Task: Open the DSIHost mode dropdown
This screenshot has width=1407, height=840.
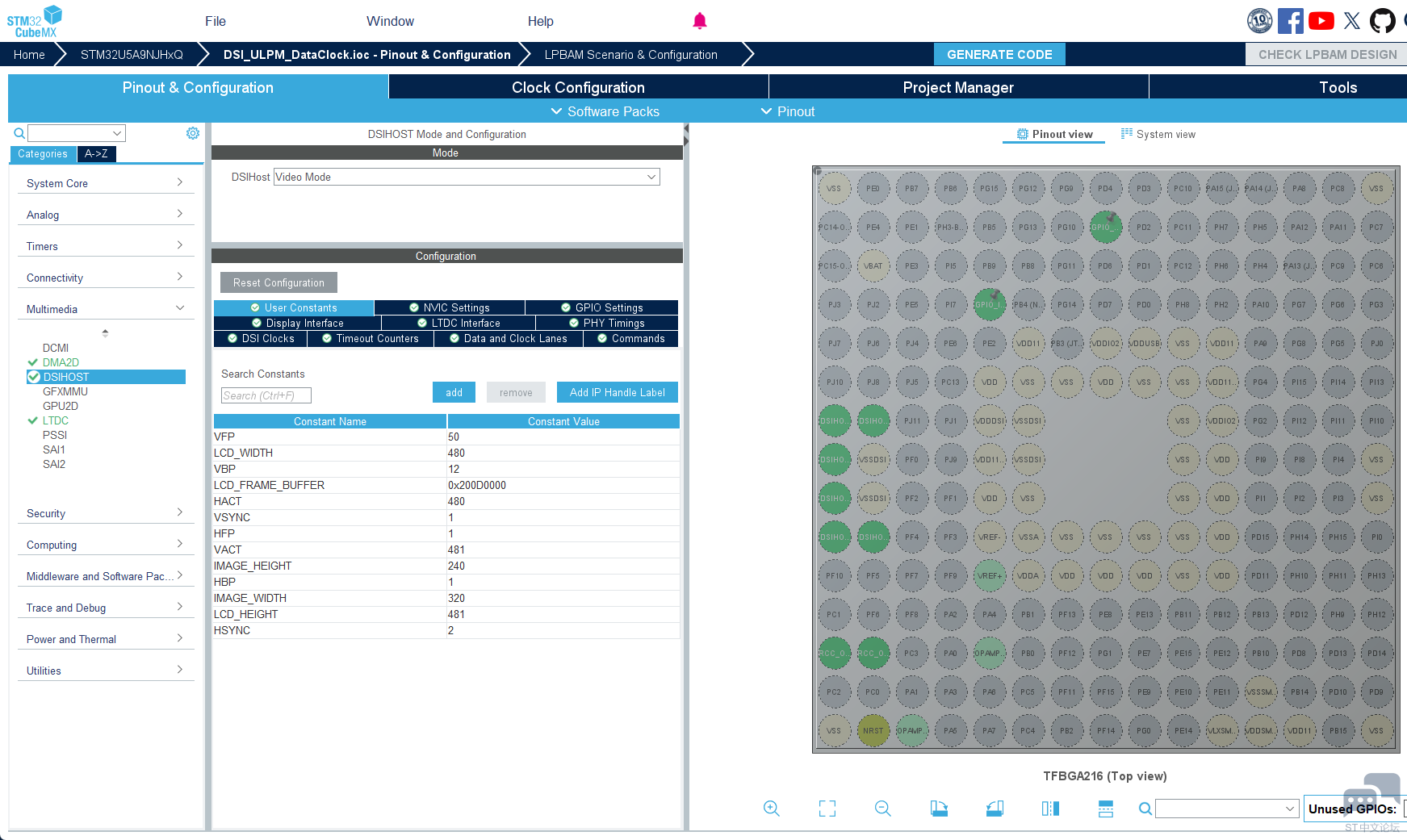Action: click(467, 177)
